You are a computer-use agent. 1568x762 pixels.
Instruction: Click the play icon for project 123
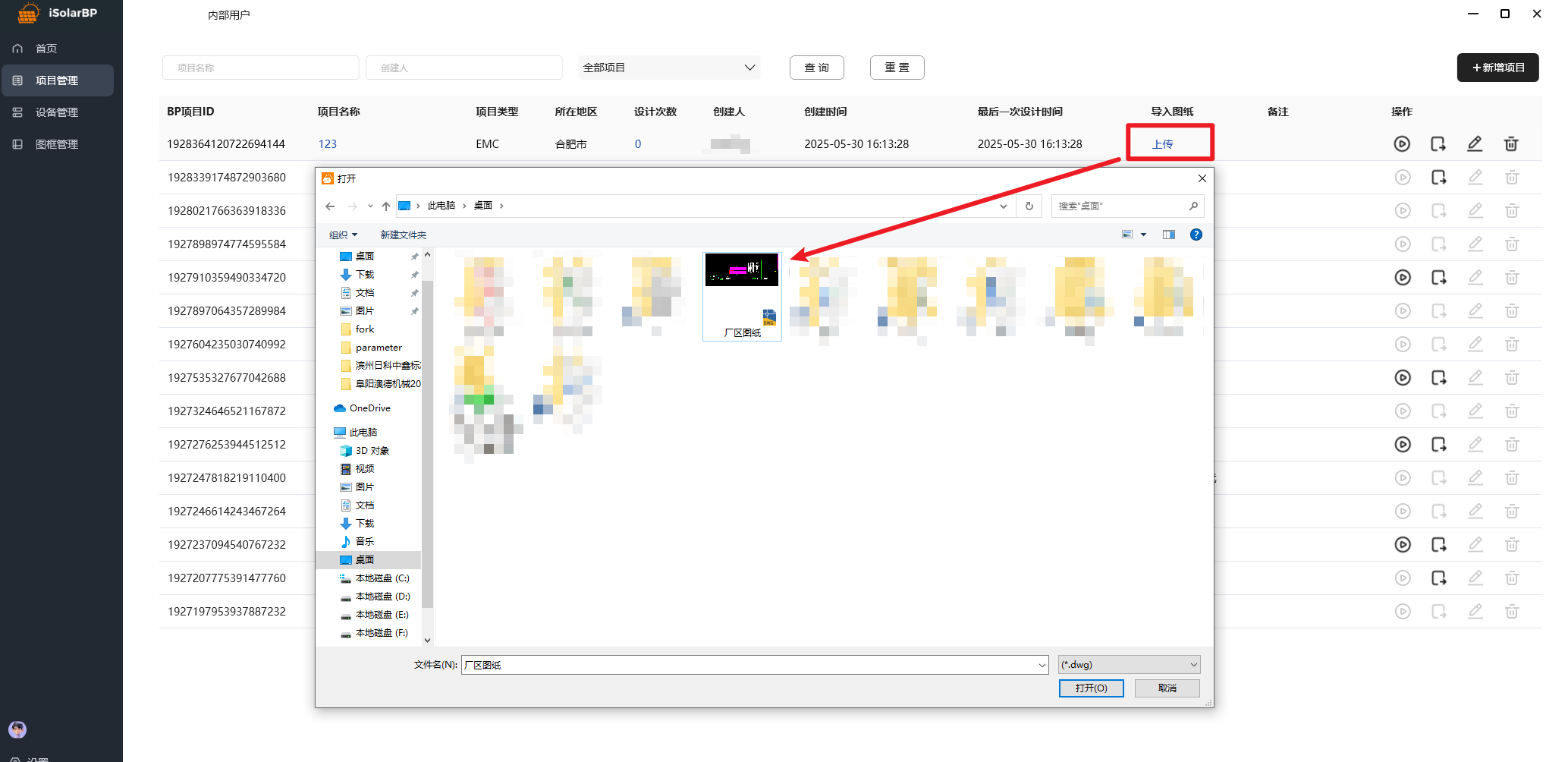point(1402,144)
